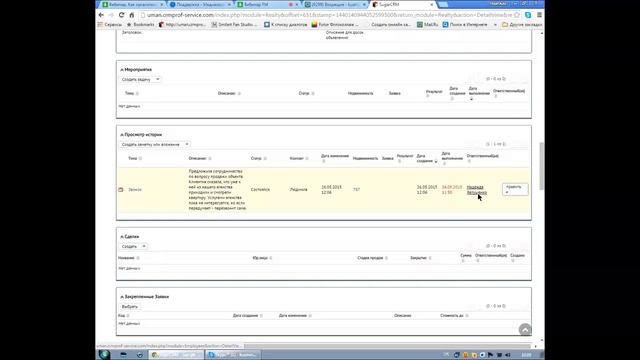Sort Мероприятия by Дата выполнения column
This screenshot has height=360, width=640.
click(479, 93)
